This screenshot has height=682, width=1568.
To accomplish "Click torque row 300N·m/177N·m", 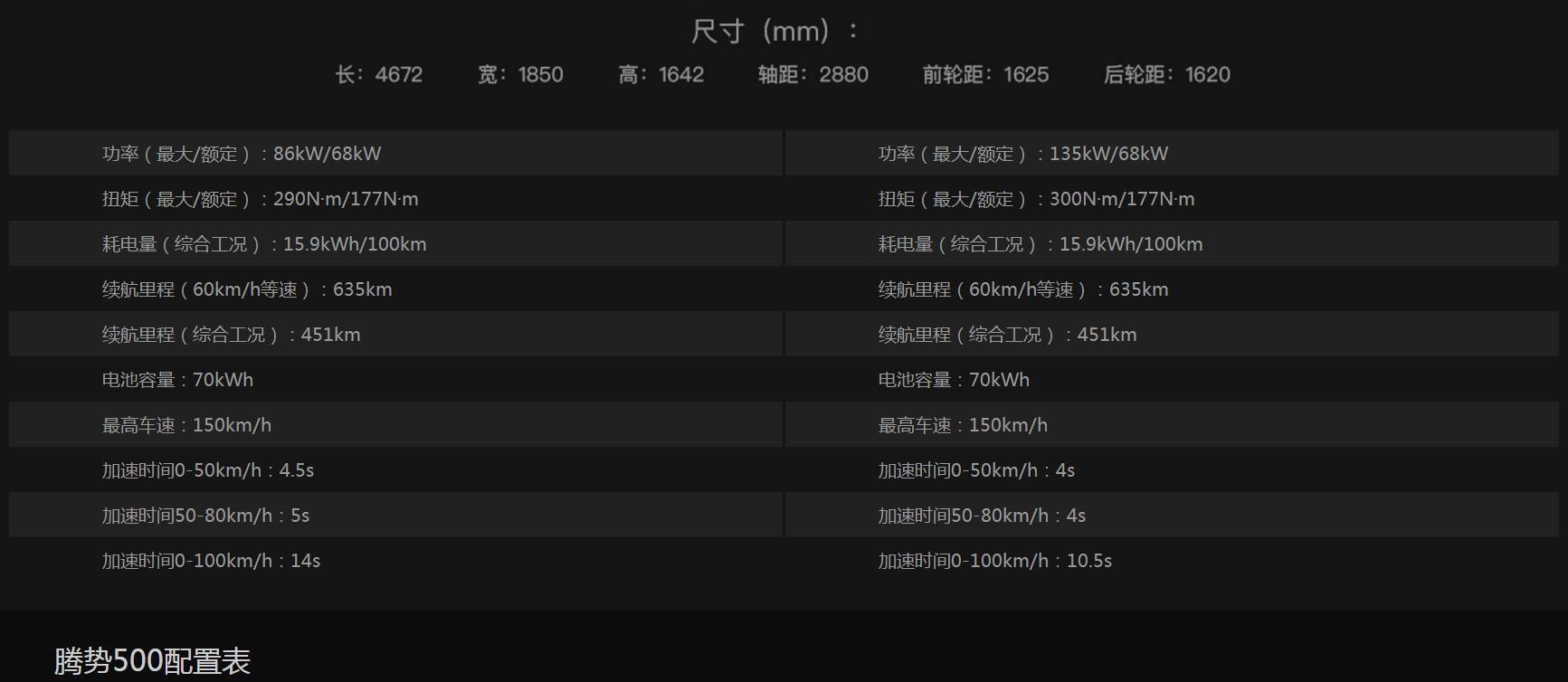I will pyautogui.click(x=1172, y=198).
